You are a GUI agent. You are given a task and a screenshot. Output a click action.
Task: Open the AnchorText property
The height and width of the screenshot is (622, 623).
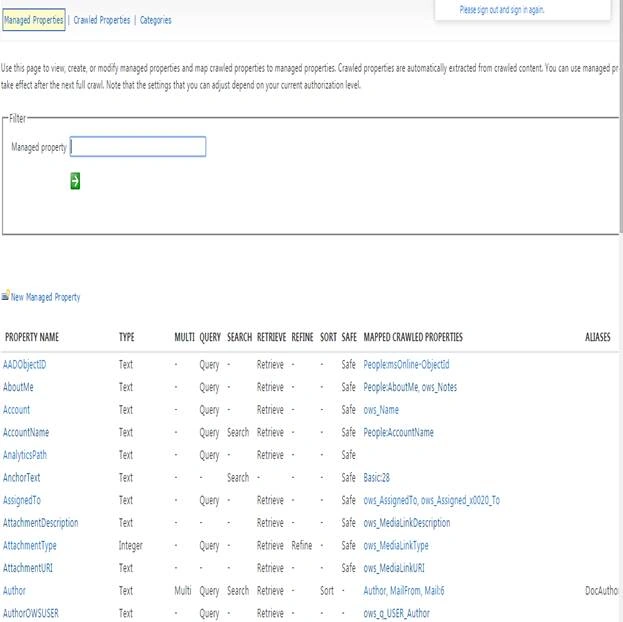coord(21,477)
